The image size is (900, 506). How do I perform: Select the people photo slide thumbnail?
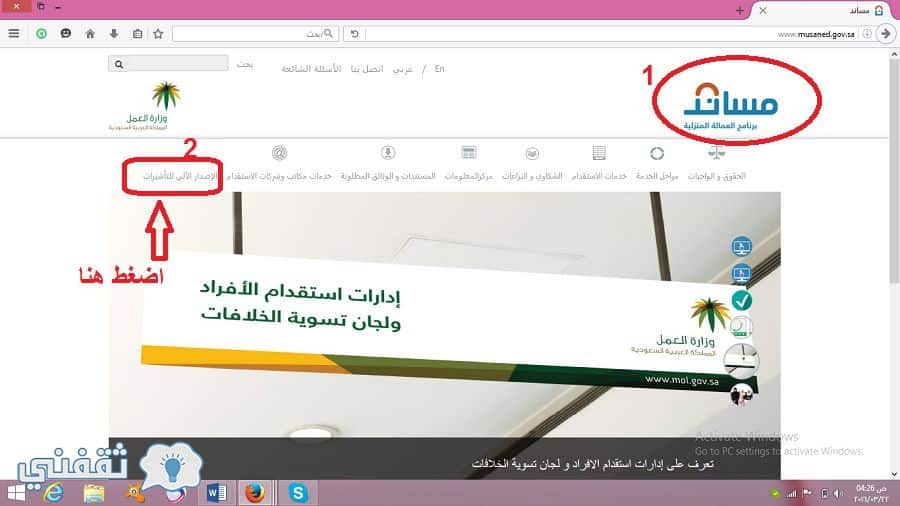point(741,395)
